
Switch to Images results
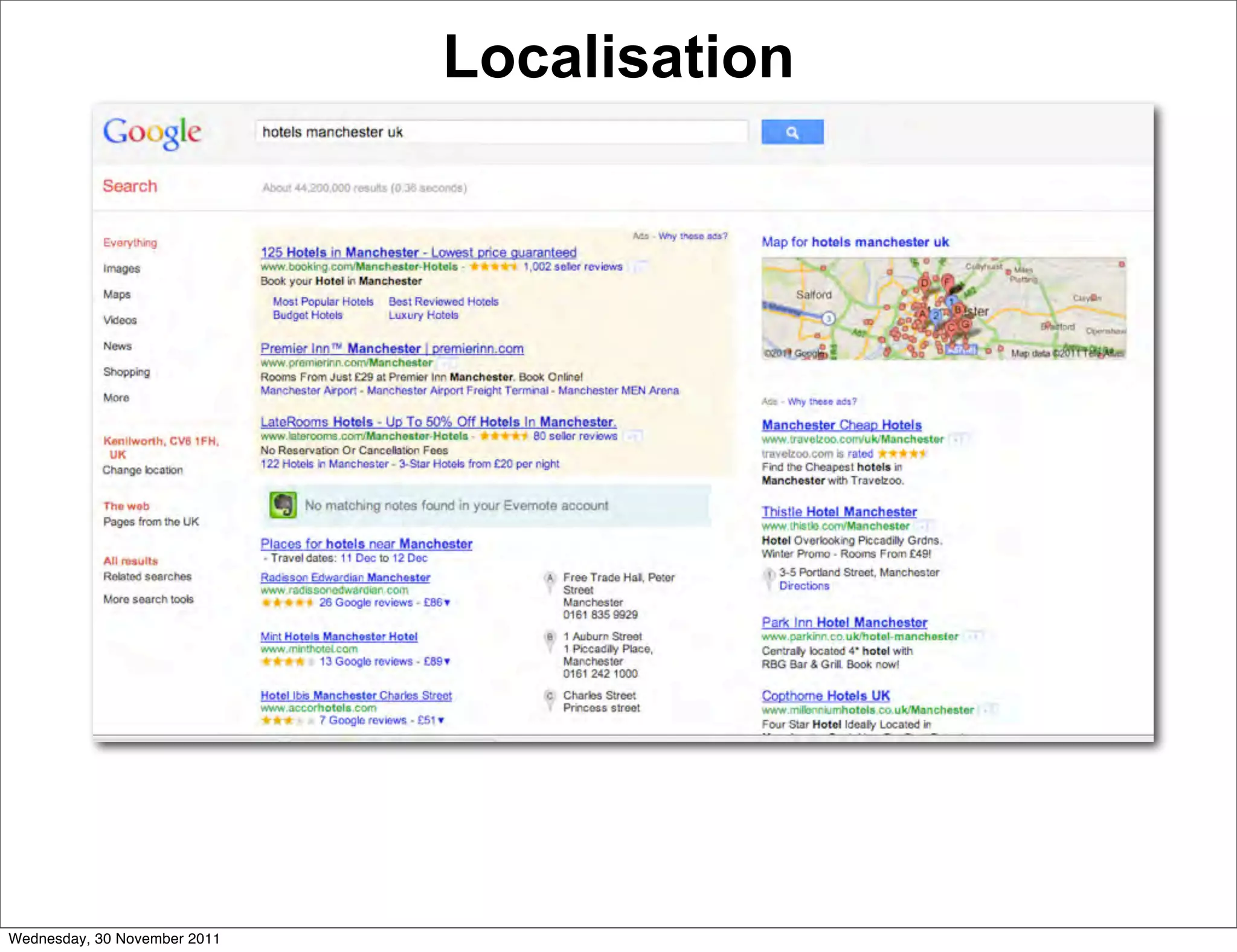tap(121, 268)
